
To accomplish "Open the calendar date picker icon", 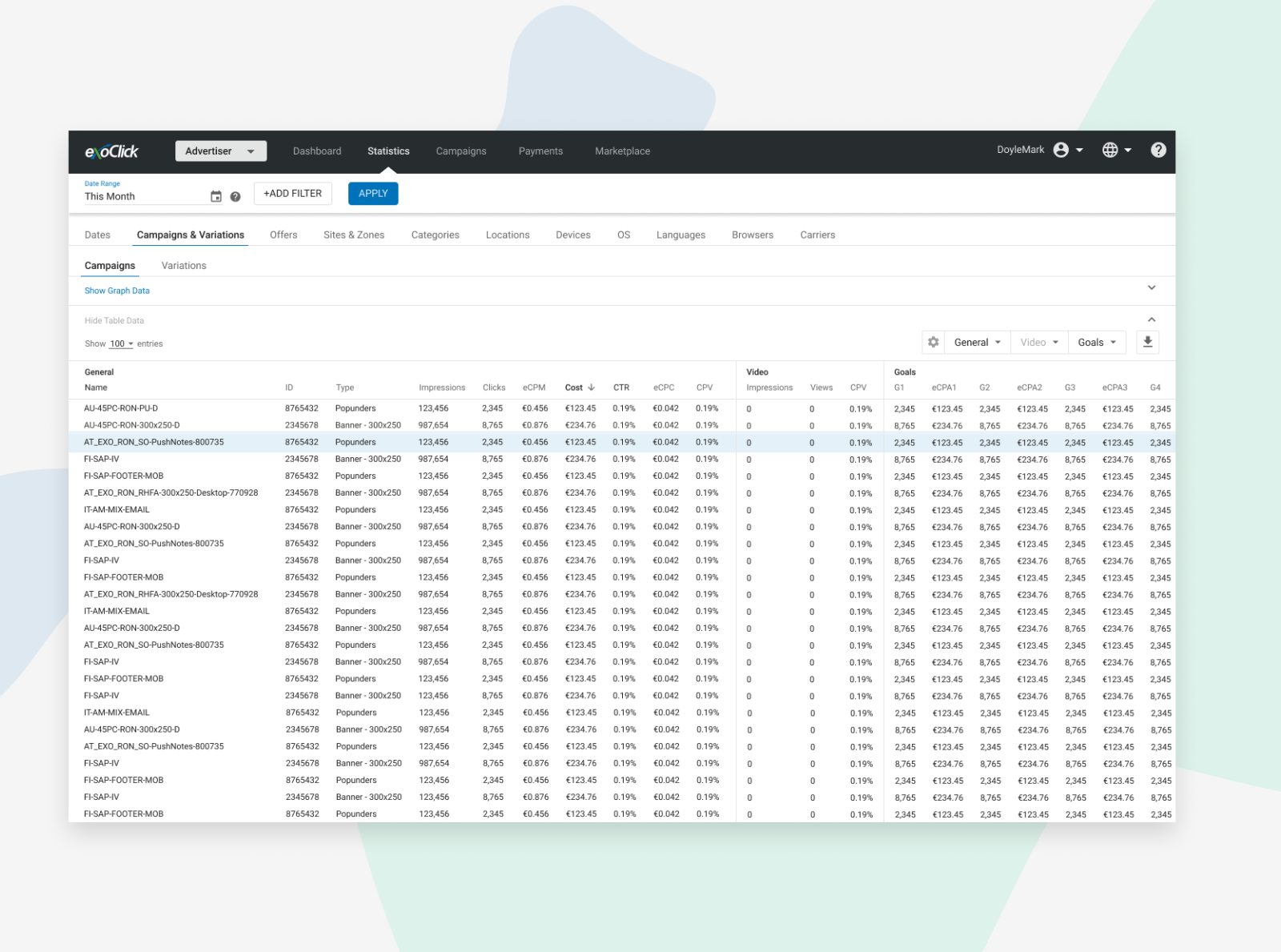I will pos(215,195).
